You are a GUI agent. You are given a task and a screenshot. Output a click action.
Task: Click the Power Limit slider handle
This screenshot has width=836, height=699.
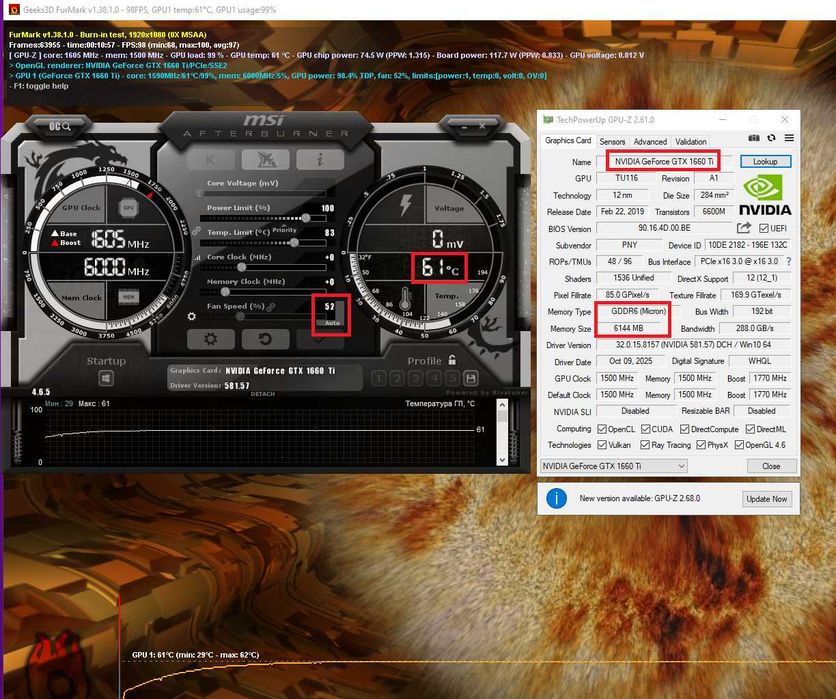[306, 218]
